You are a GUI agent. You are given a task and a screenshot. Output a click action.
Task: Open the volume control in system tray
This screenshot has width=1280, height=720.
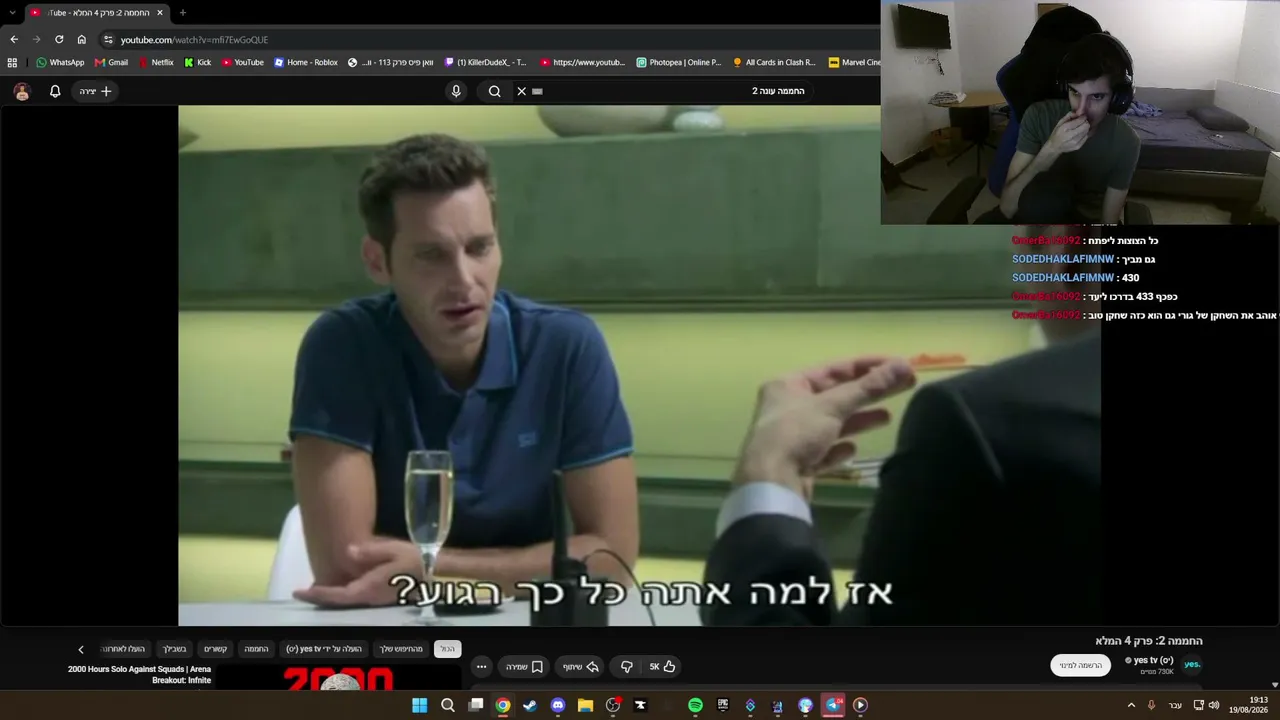tap(1214, 705)
